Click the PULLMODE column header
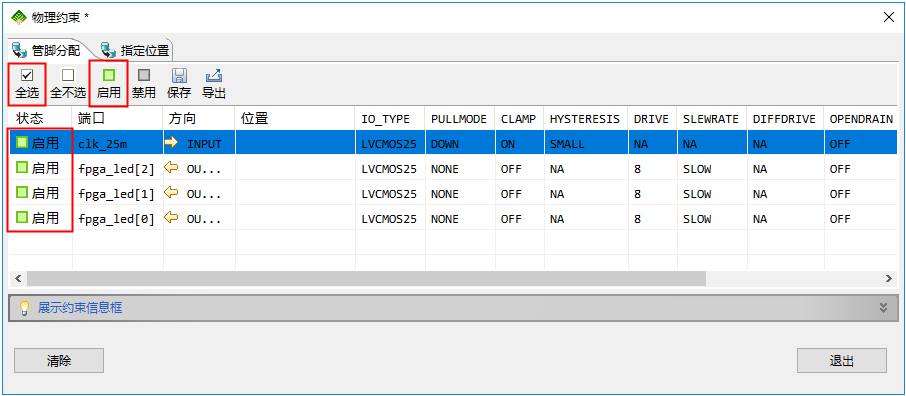906x396 pixels. click(x=460, y=119)
